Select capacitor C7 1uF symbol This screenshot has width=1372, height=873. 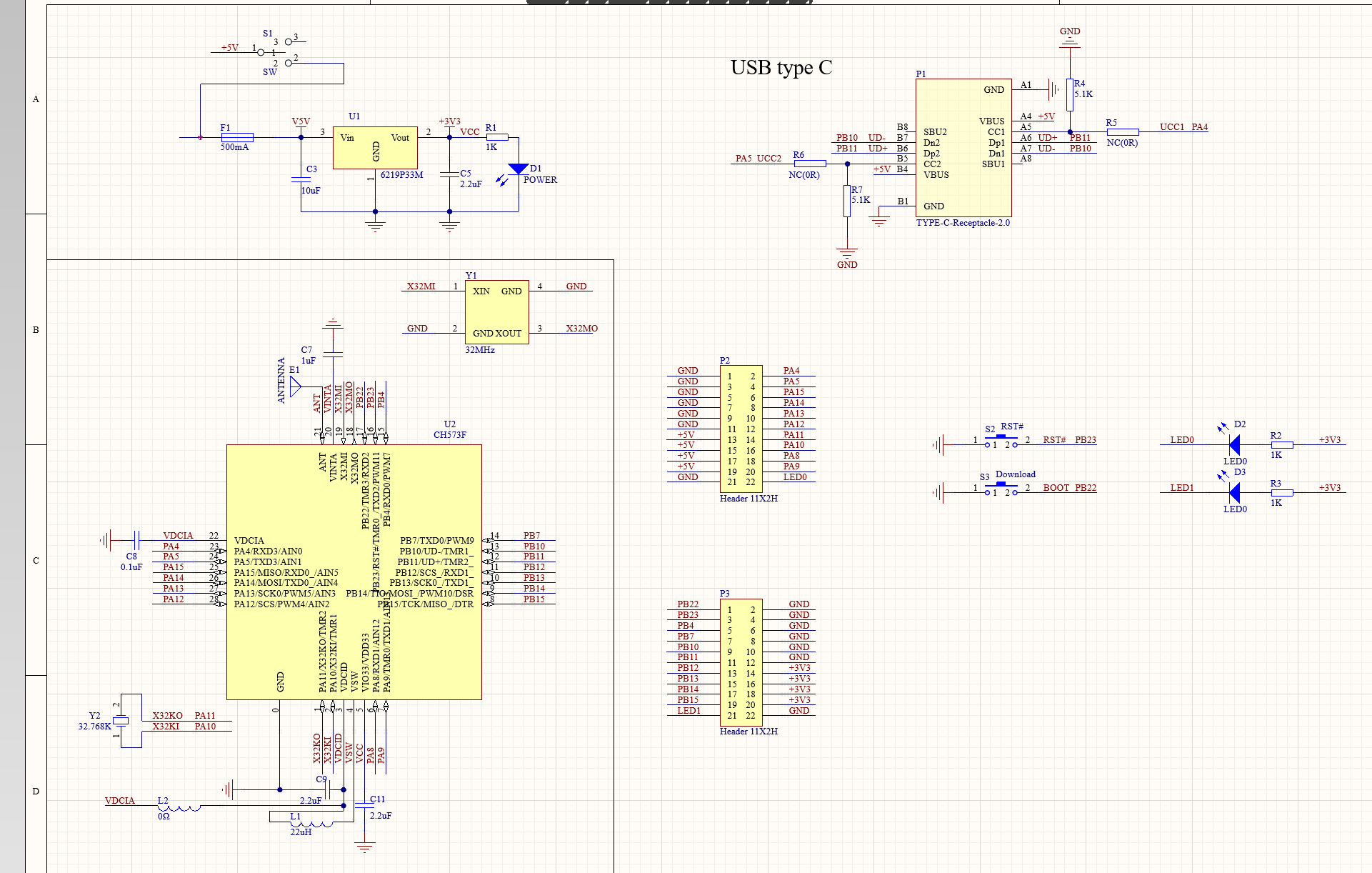point(333,354)
